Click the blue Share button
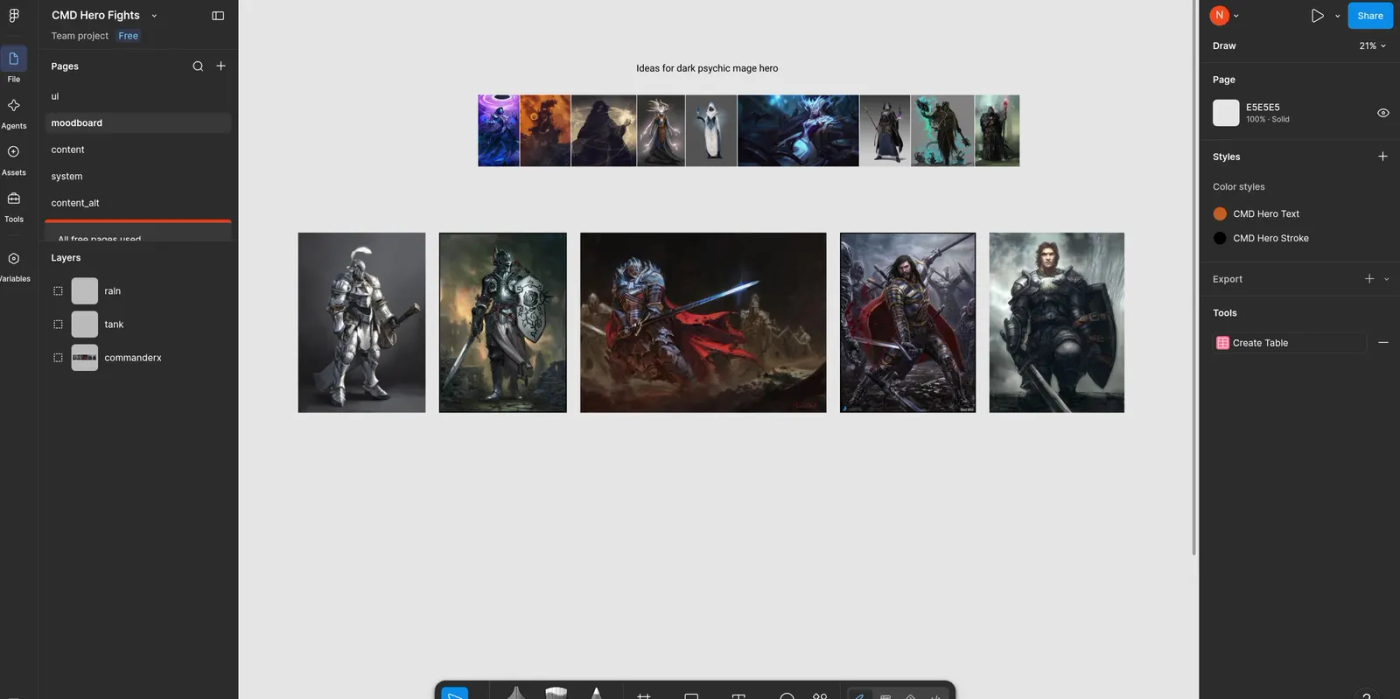 tap(1370, 16)
